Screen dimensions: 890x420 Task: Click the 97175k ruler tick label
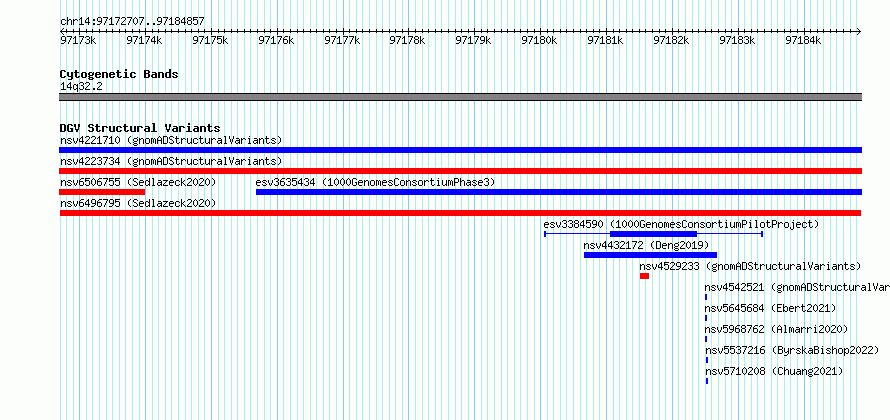(210, 40)
